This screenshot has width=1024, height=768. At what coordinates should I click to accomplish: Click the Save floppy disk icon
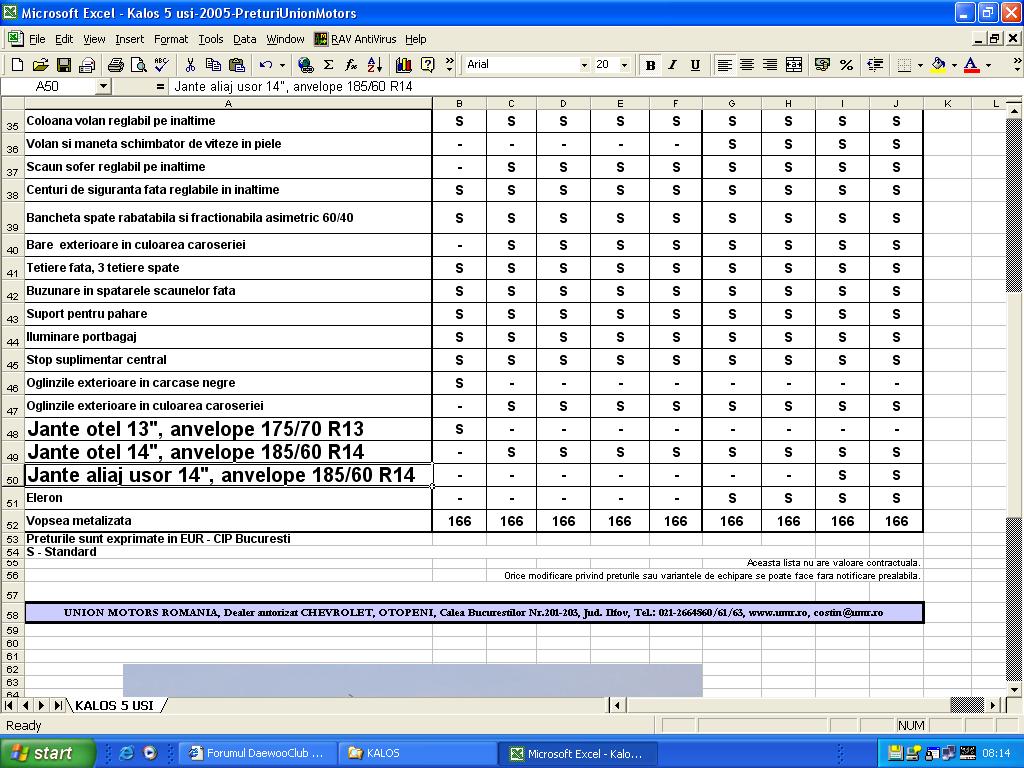(x=64, y=65)
